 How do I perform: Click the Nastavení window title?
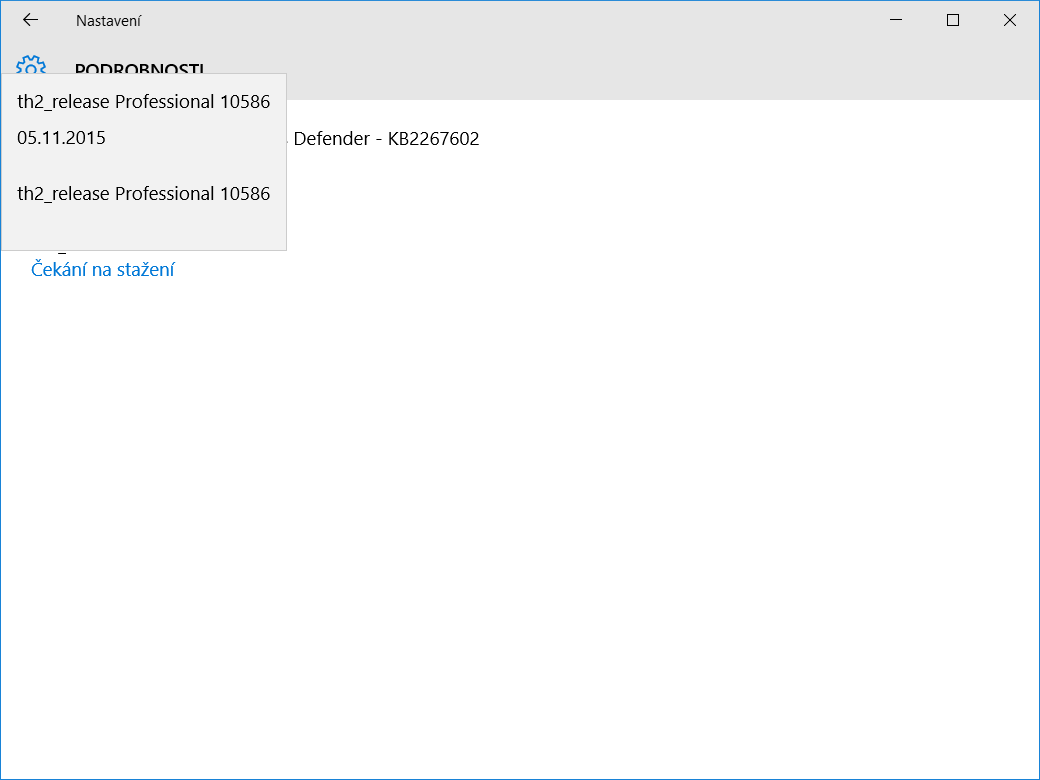coord(108,21)
